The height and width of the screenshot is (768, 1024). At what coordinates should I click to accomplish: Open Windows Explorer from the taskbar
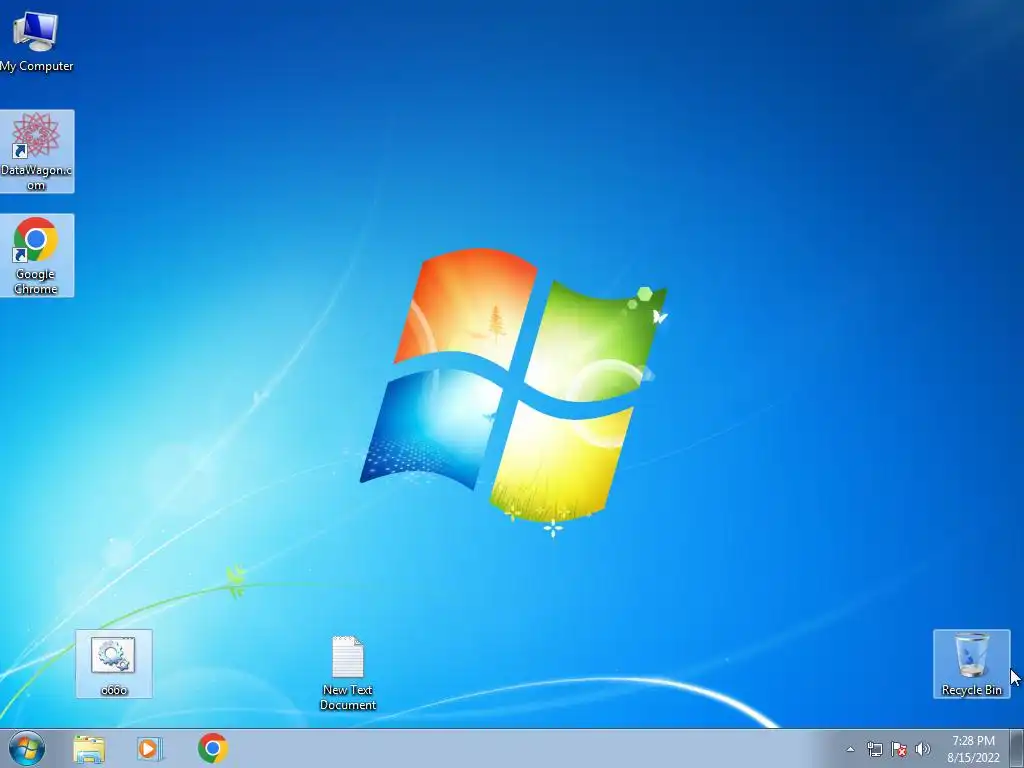click(89, 748)
